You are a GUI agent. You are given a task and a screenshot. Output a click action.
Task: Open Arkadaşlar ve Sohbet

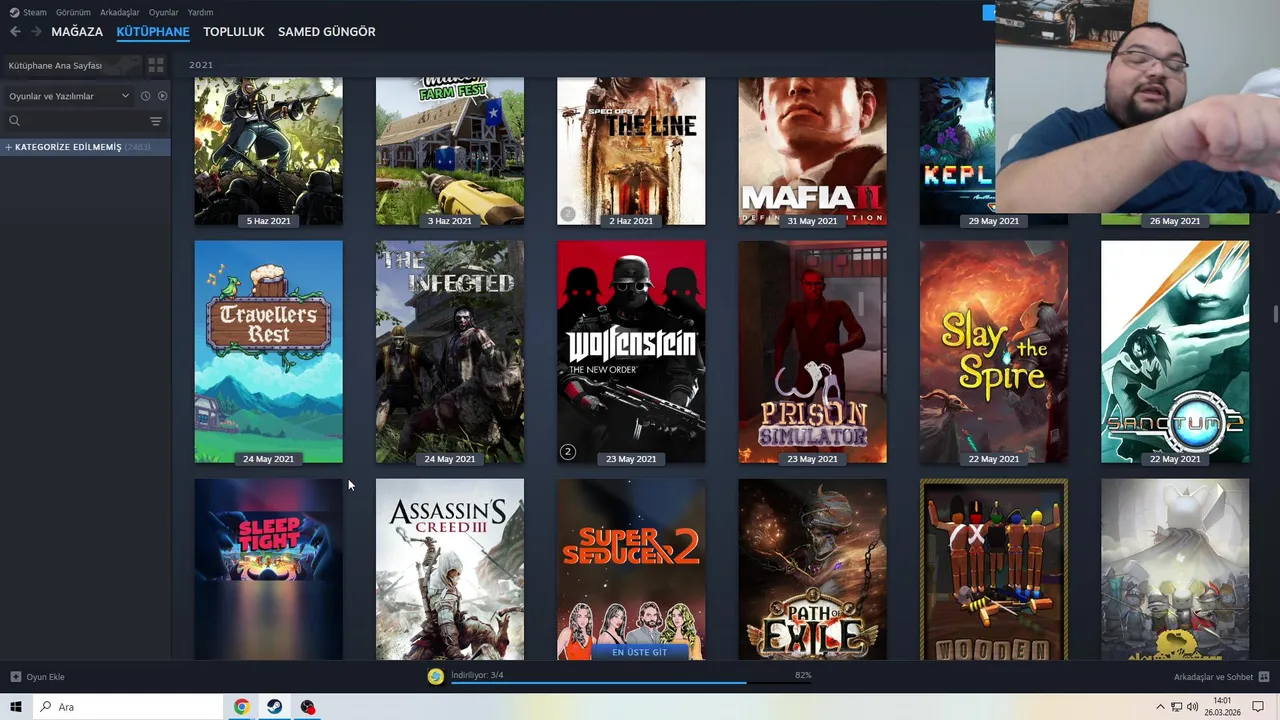click(1213, 677)
